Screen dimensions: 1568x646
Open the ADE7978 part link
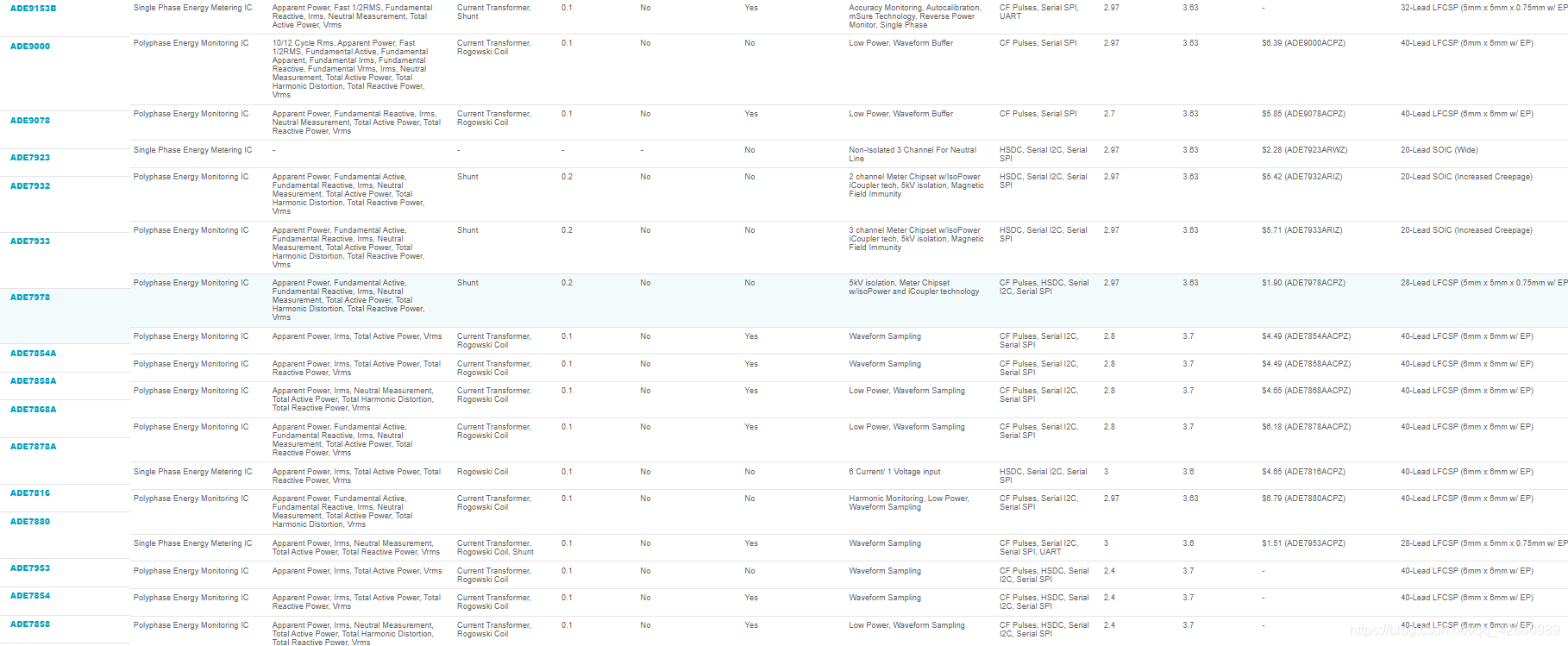pyautogui.click(x=30, y=298)
